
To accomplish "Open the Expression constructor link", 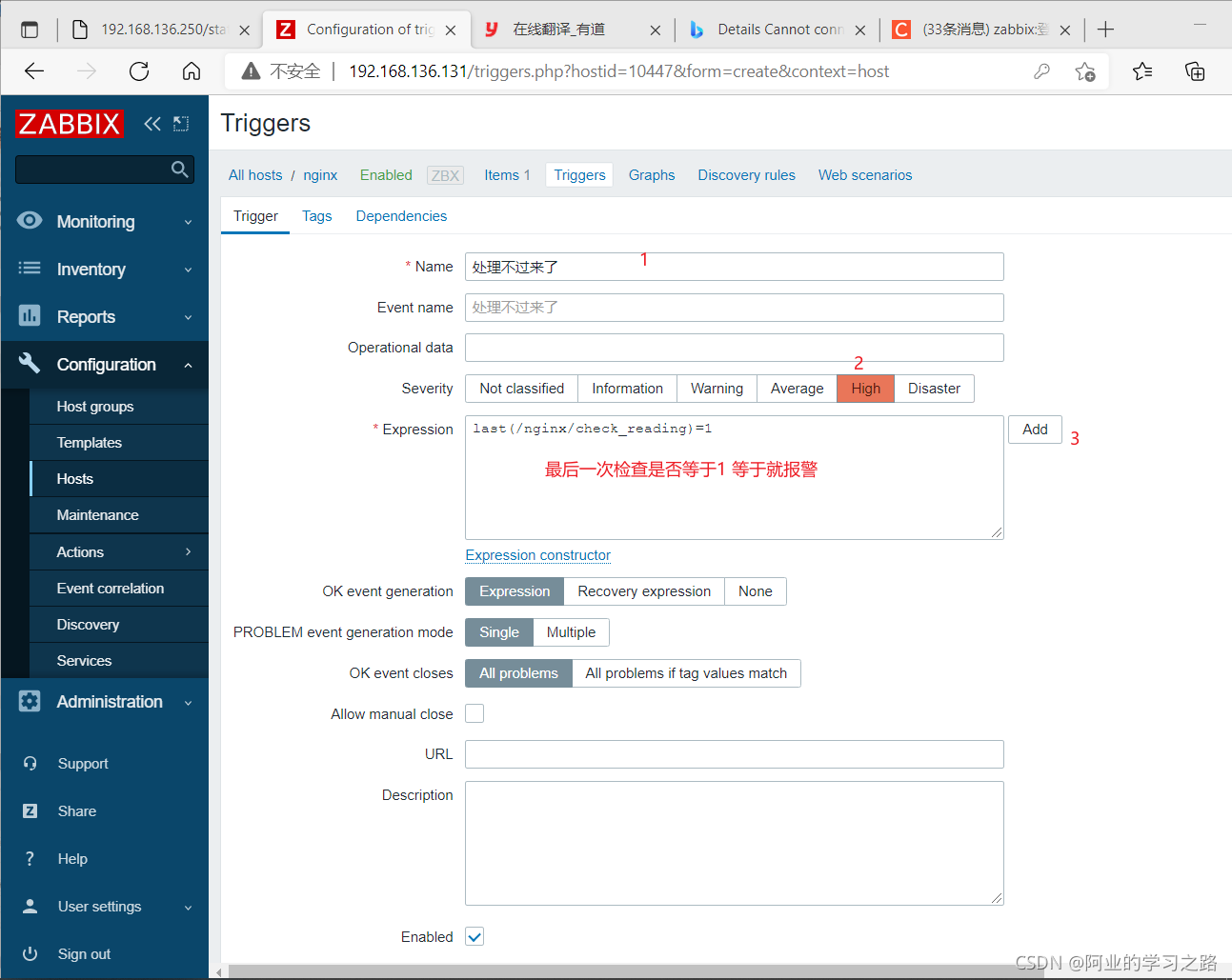I will click(x=537, y=555).
